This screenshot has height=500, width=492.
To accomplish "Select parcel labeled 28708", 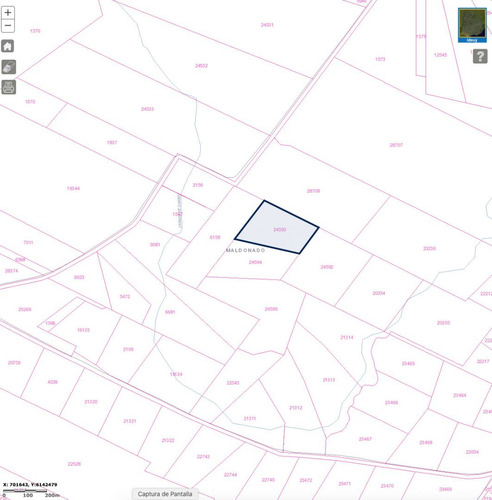I will pyautogui.click(x=313, y=191).
